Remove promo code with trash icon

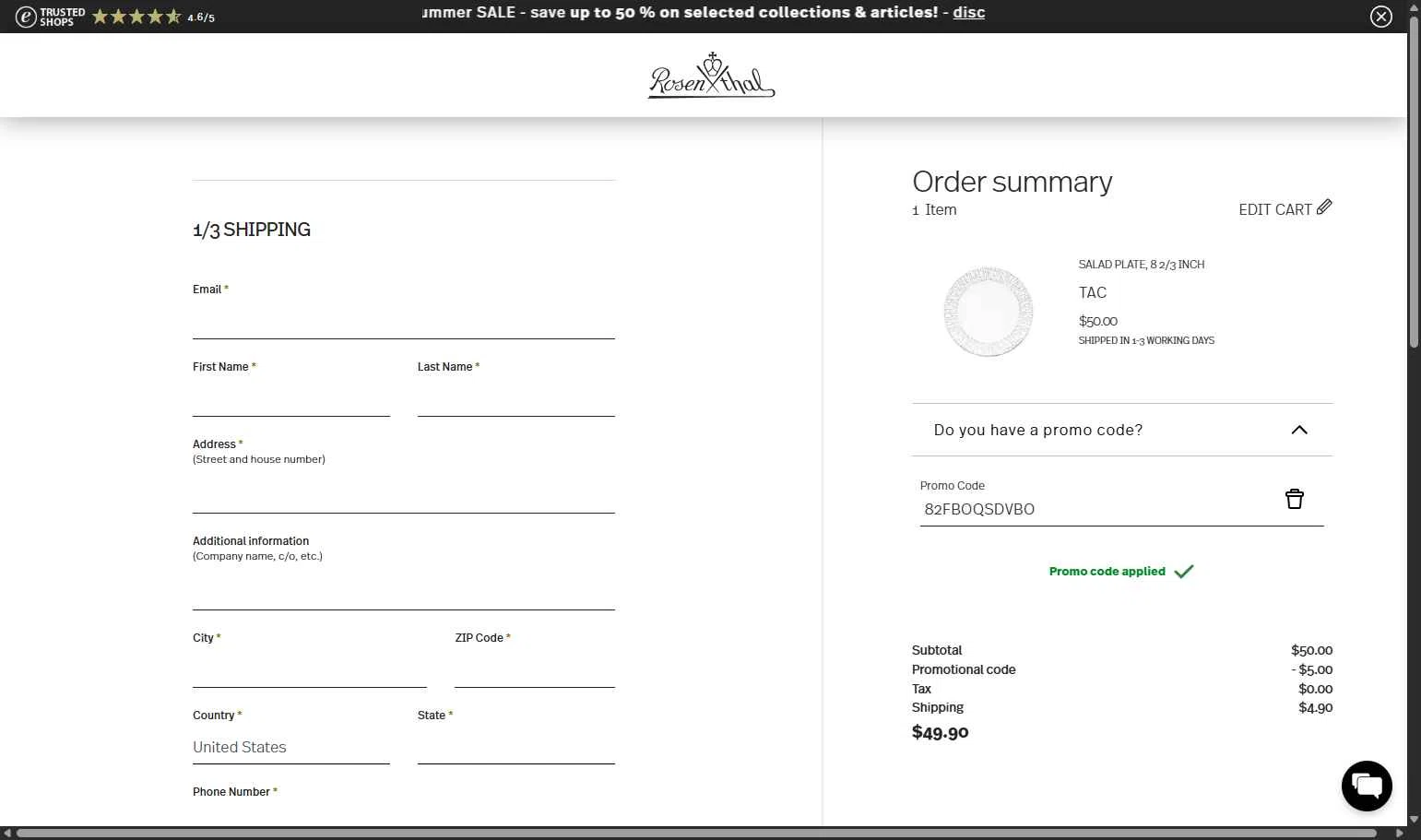pos(1295,499)
